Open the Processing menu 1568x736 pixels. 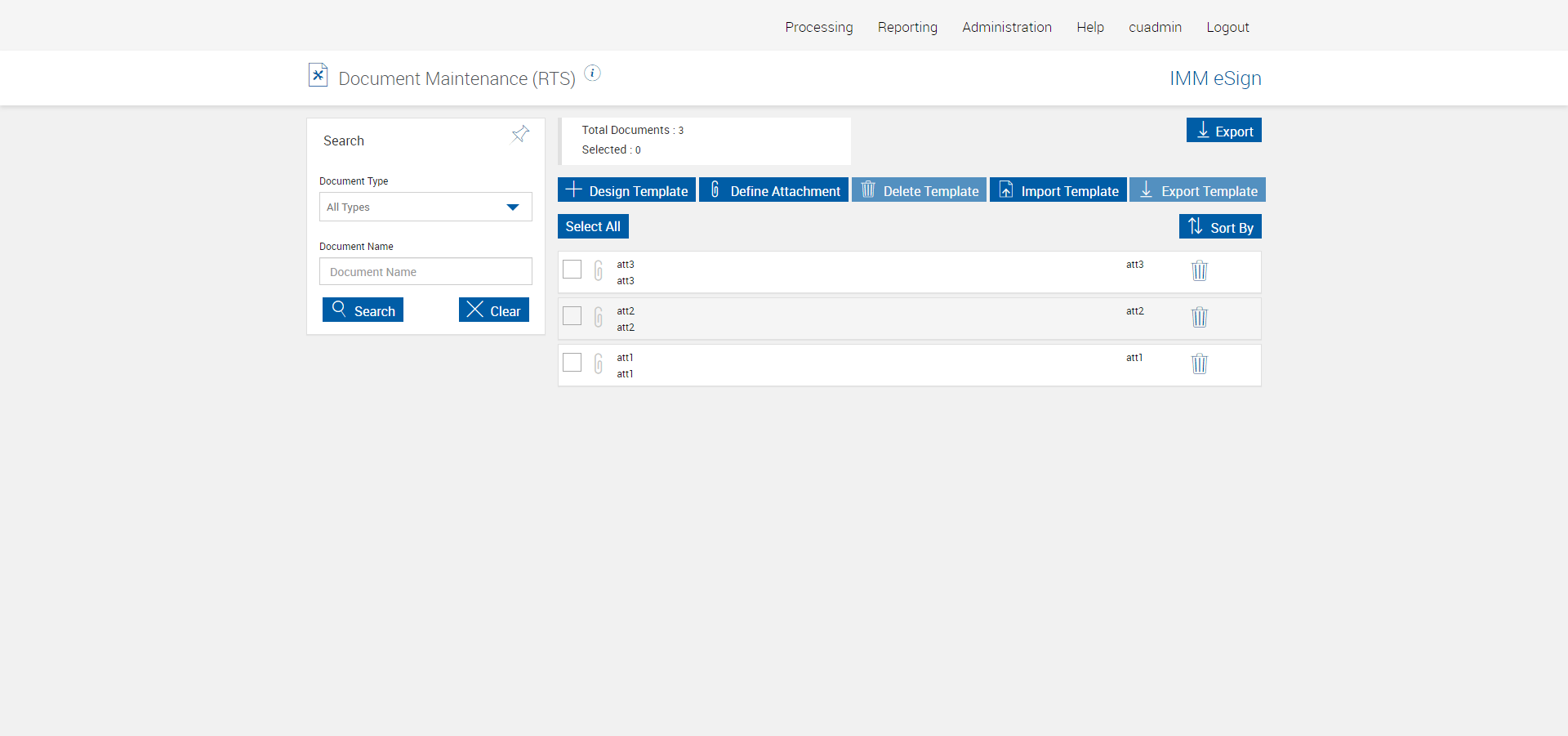(x=818, y=27)
